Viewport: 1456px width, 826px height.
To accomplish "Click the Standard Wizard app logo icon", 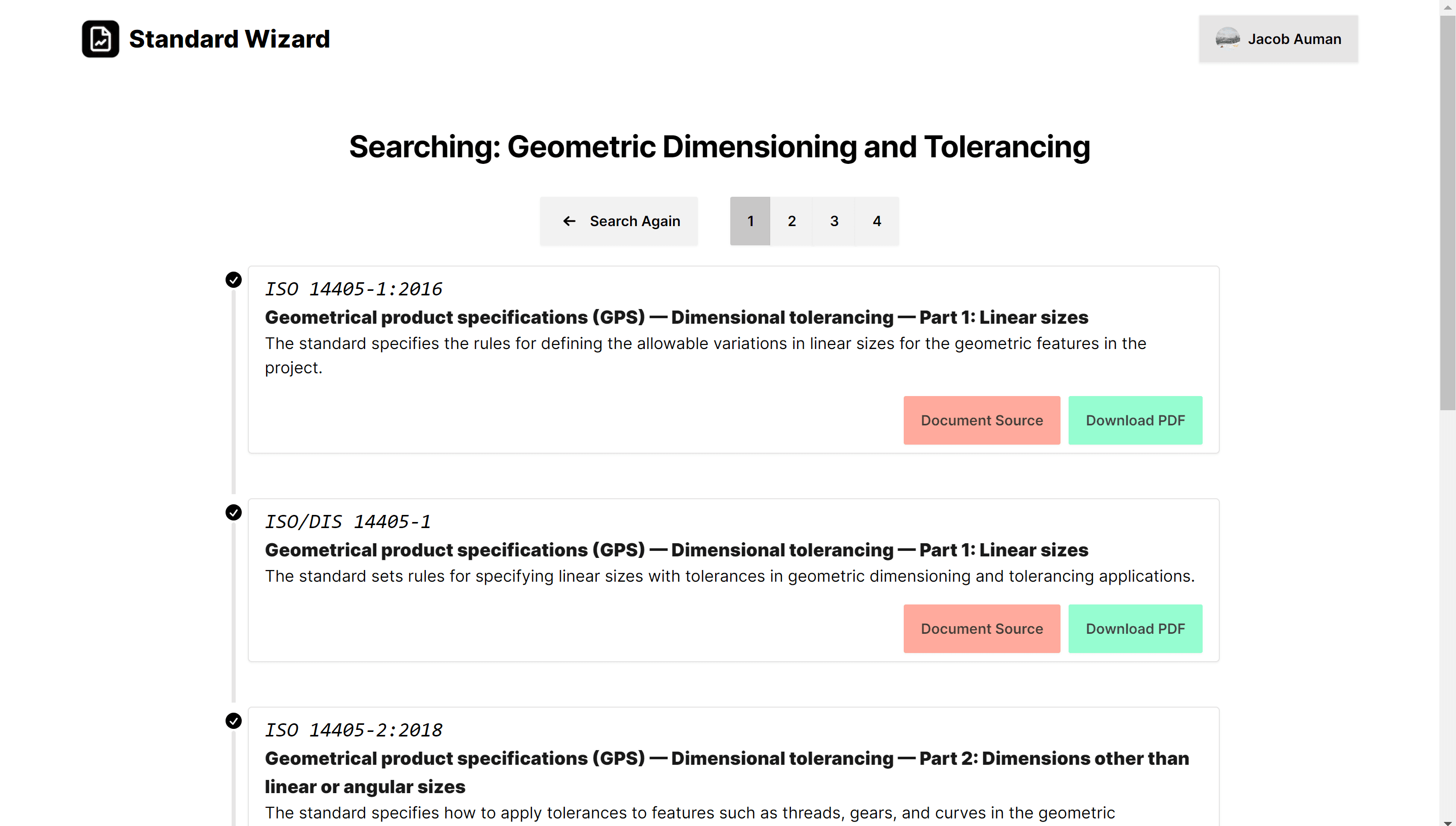I will (99, 38).
